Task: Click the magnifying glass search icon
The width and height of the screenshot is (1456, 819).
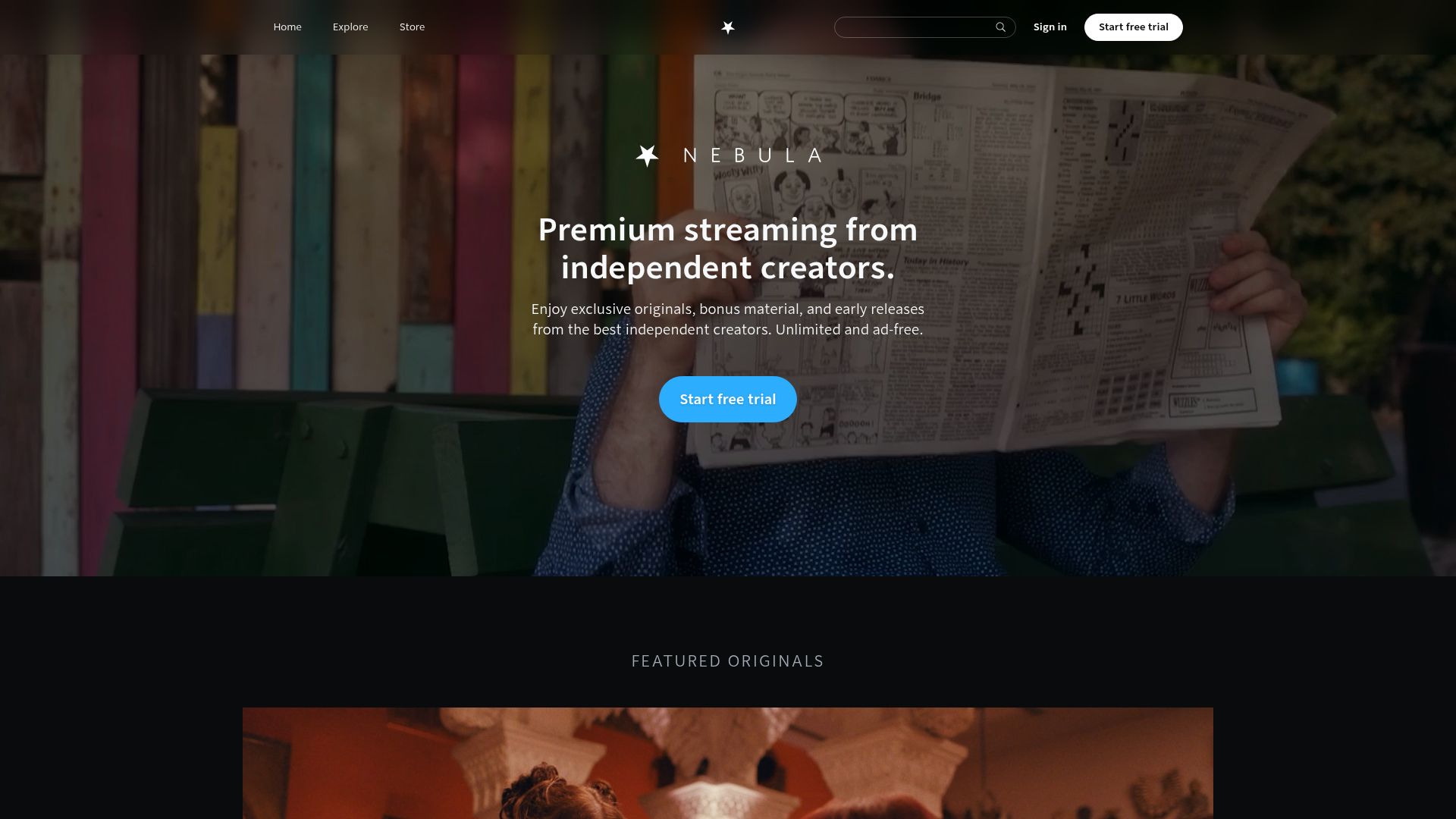Action: [x=1000, y=27]
